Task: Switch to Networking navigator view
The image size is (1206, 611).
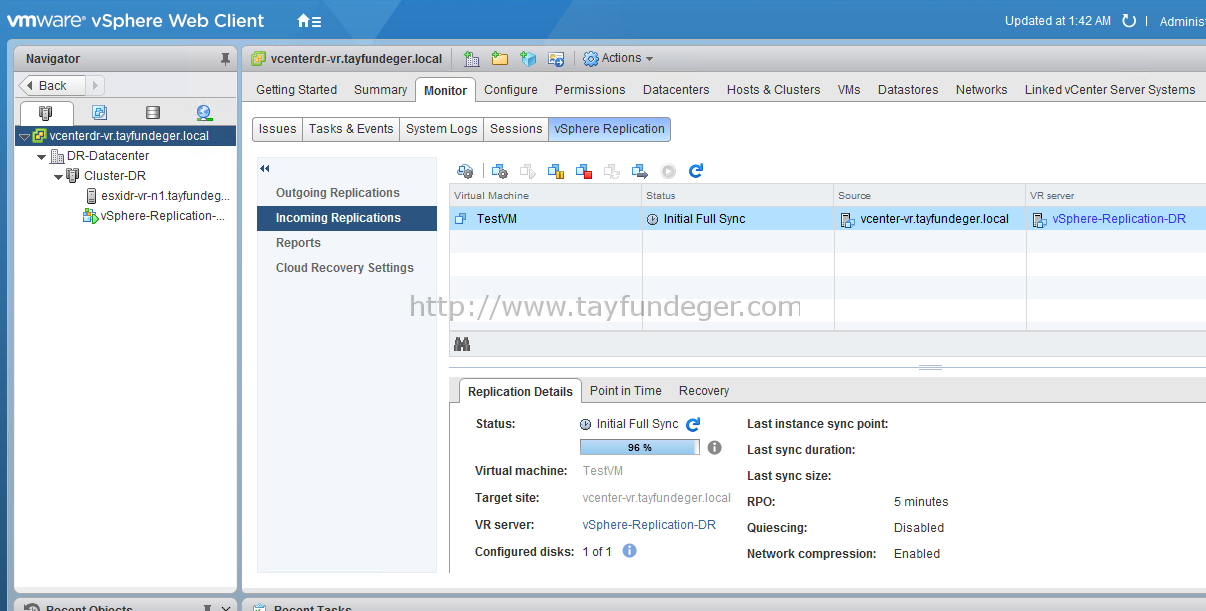Action: [204, 113]
